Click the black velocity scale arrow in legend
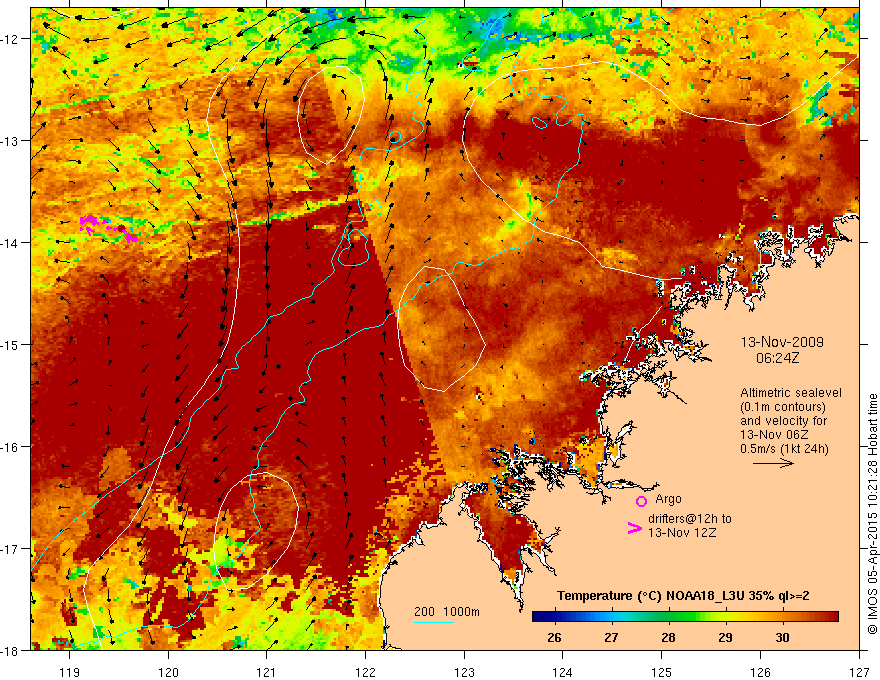The width and height of the screenshot is (880, 680). (773, 463)
